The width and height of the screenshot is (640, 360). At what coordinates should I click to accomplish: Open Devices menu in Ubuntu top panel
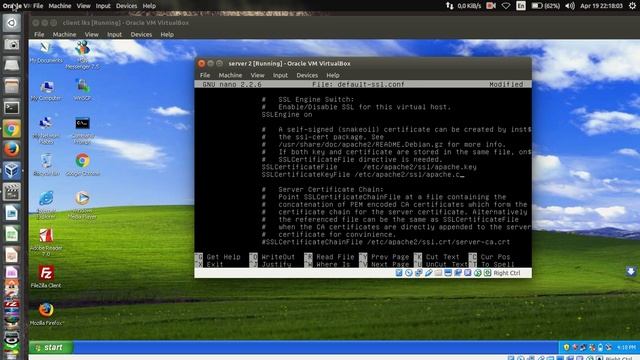click(127, 6)
